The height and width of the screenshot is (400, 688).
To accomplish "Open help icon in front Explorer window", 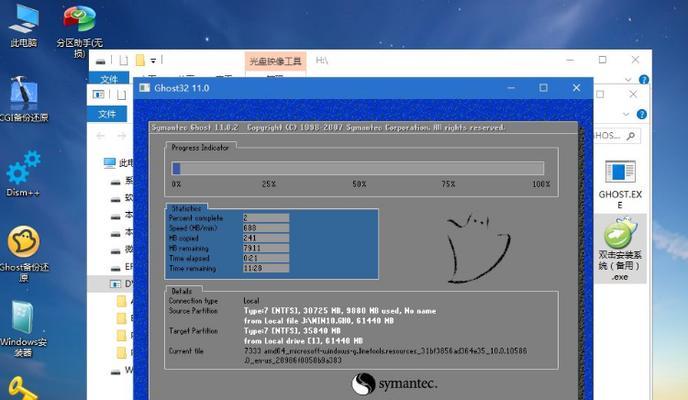I will [641, 114].
